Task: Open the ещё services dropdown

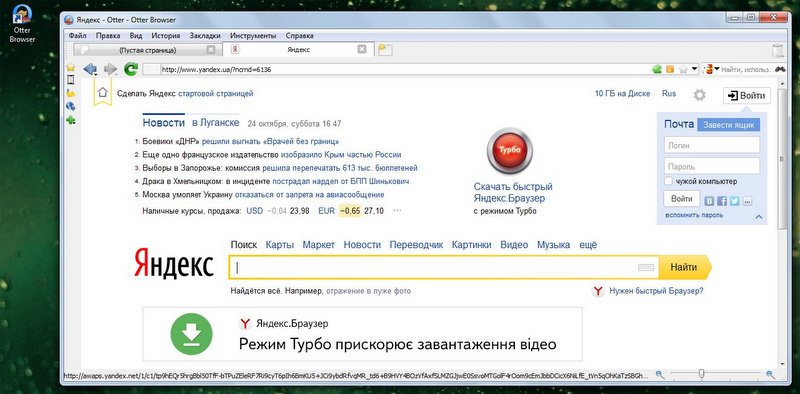Action: pyautogui.click(x=588, y=245)
